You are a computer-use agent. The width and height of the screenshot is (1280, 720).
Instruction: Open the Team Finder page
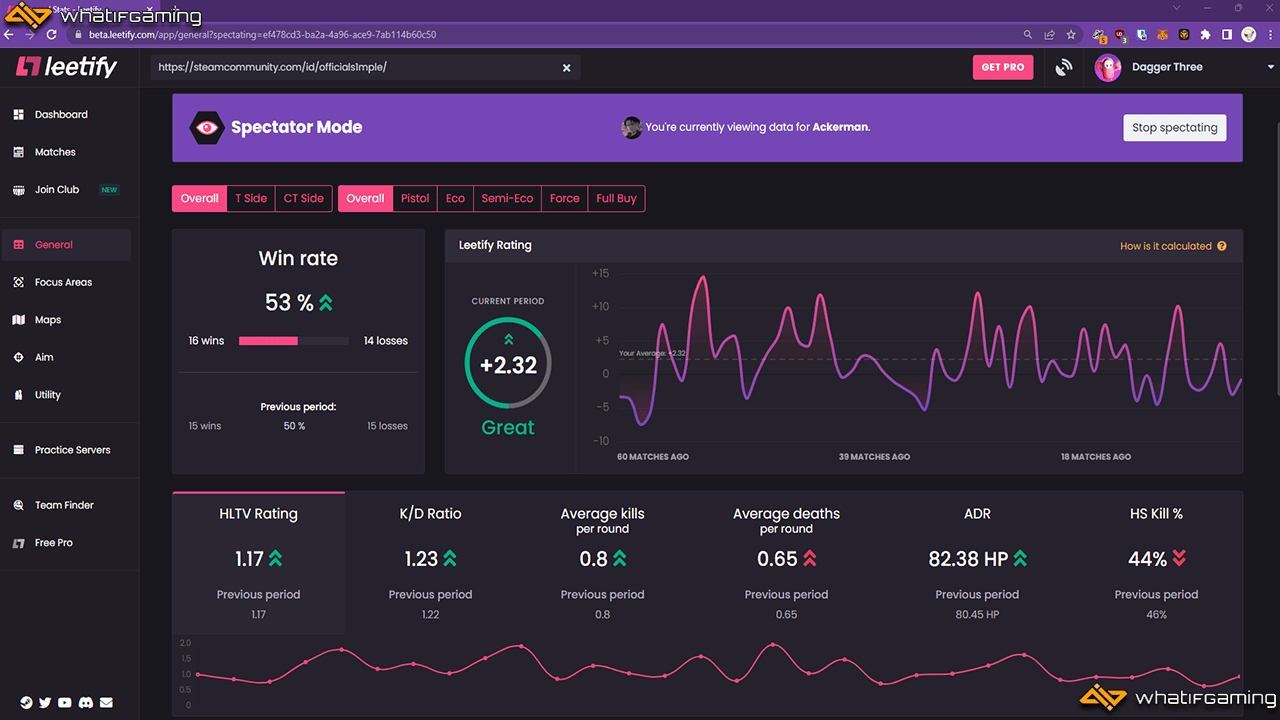[65, 505]
